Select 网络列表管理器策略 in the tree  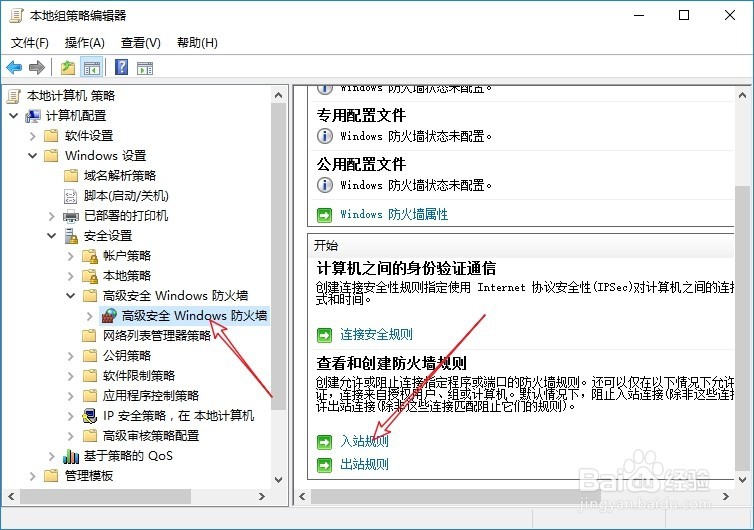pyautogui.click(x=157, y=335)
